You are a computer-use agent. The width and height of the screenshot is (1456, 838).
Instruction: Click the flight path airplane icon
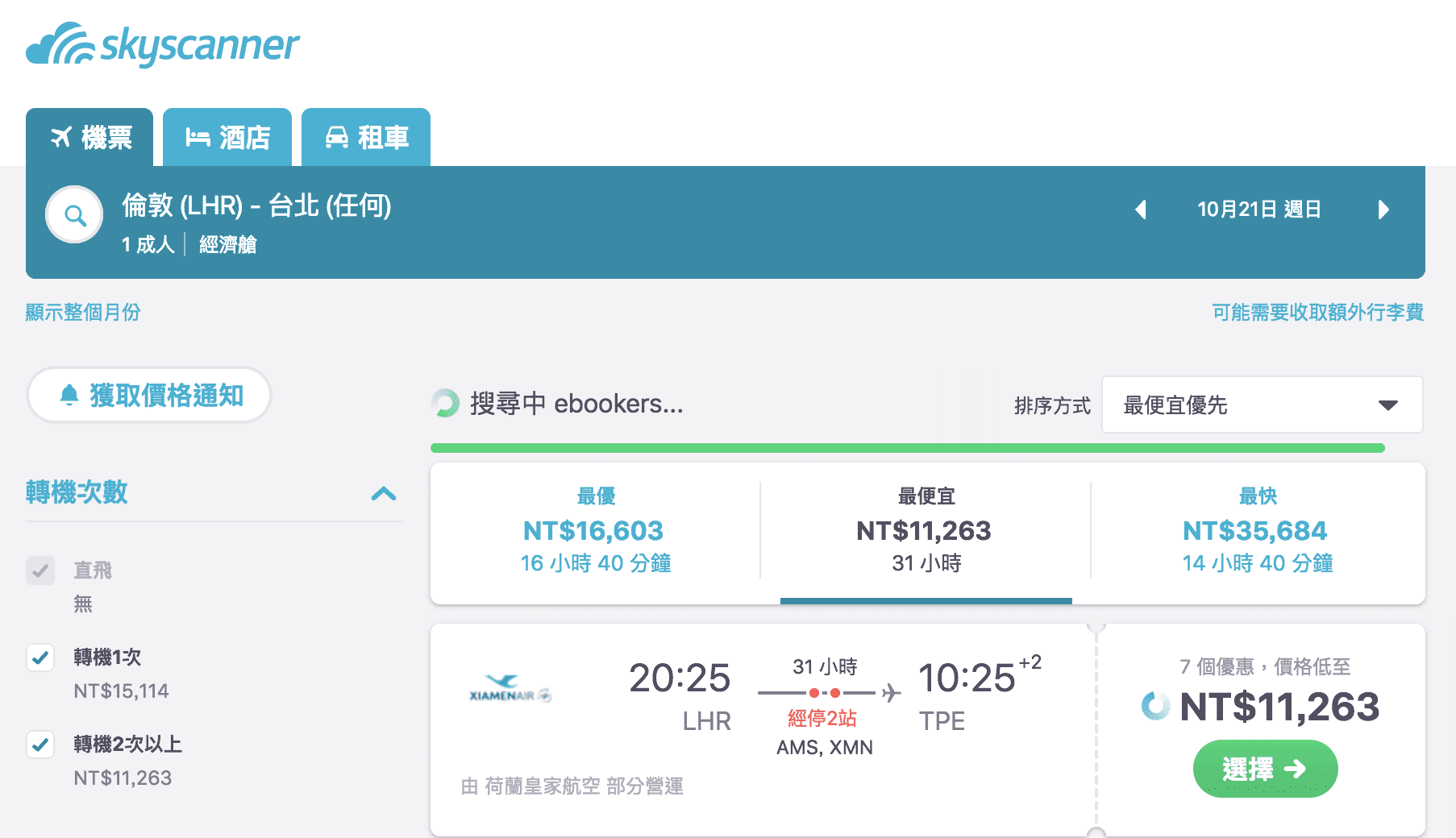tap(891, 692)
